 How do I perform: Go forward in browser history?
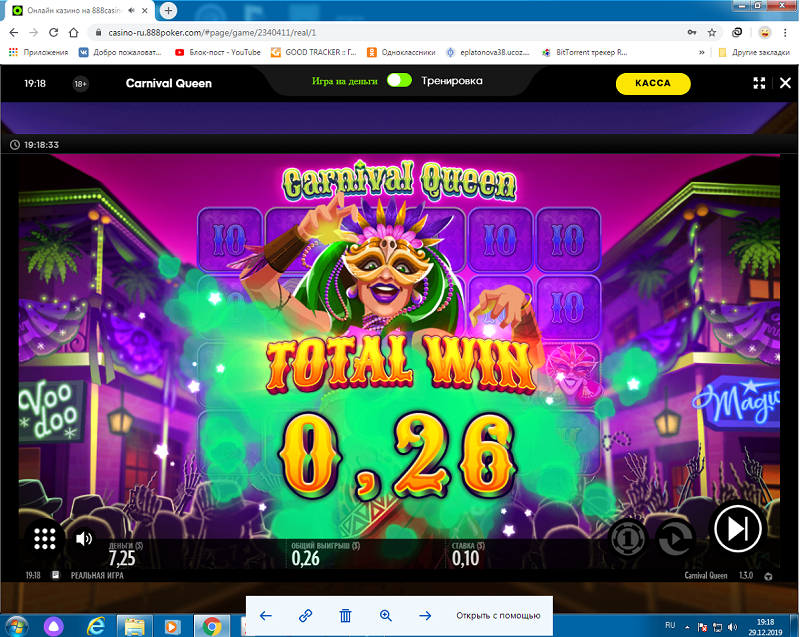[x=34, y=33]
